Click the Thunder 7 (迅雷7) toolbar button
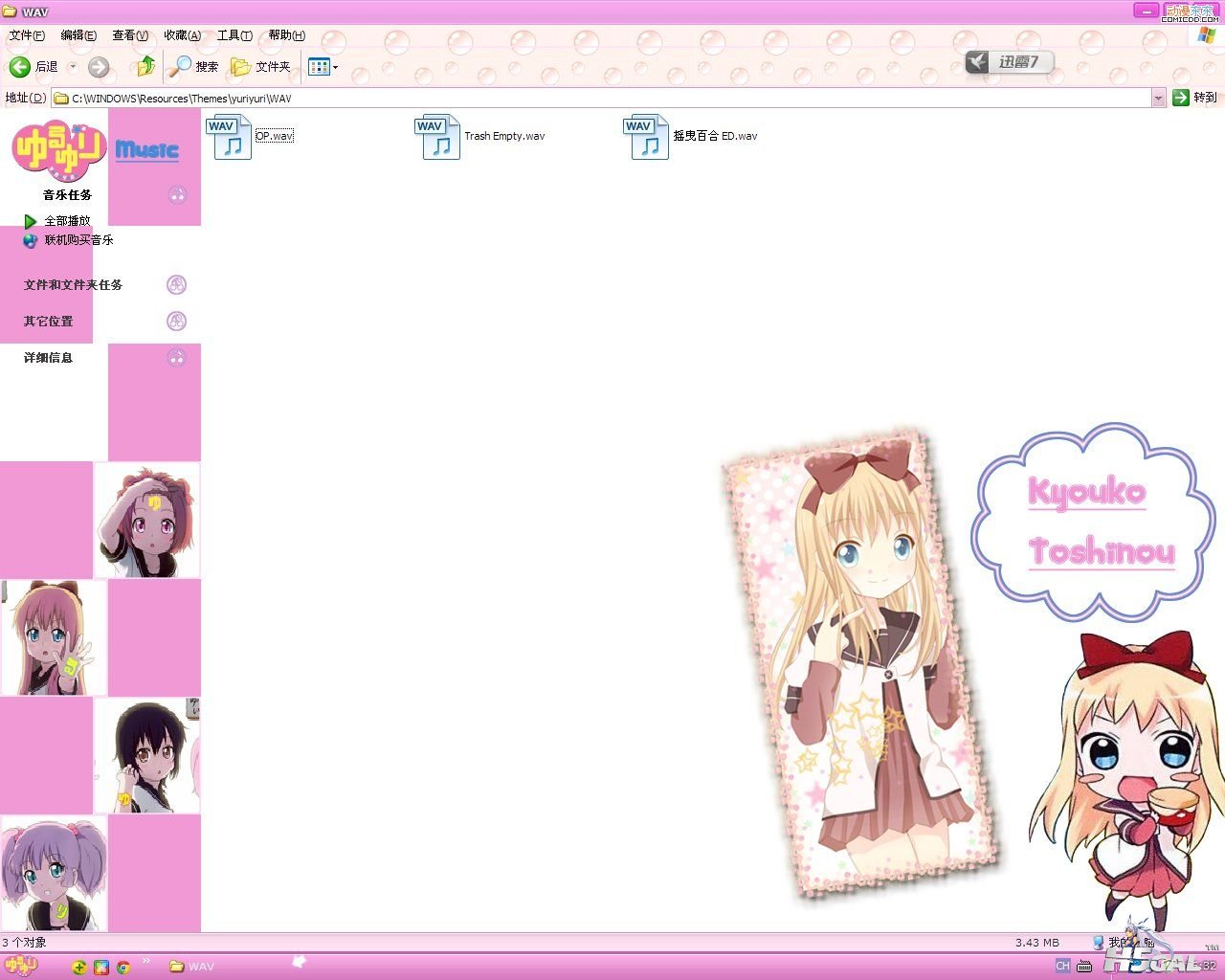 click(x=1009, y=62)
